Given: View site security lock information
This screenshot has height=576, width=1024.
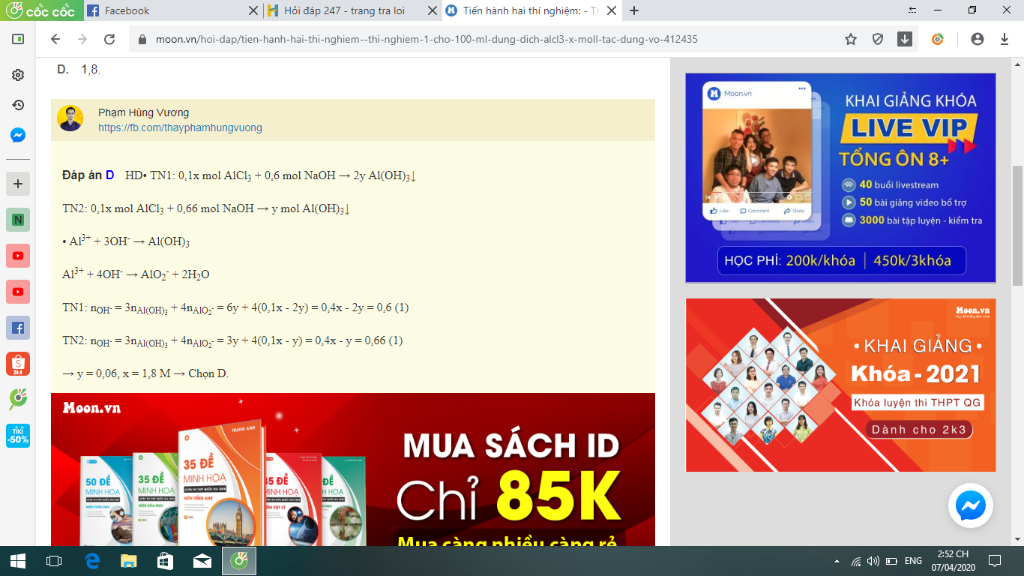Looking at the screenshot, I should point(142,39).
